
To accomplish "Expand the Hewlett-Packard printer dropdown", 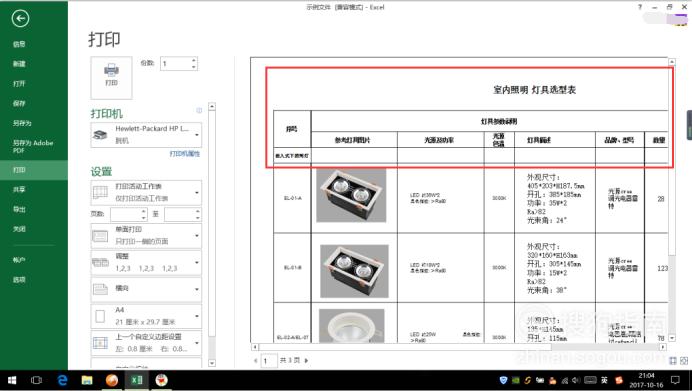I will tap(146, 135).
